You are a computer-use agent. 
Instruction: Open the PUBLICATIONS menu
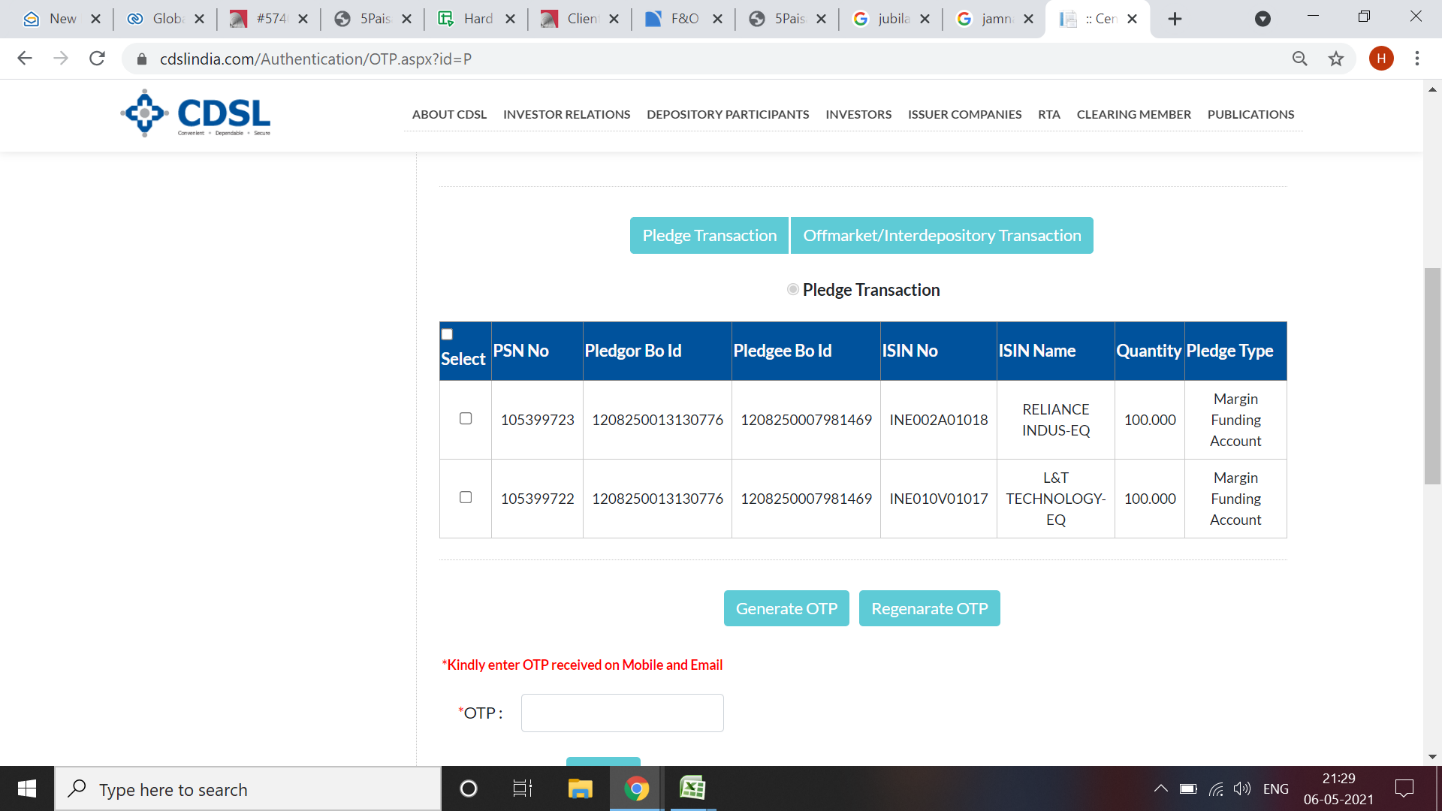pyautogui.click(x=1251, y=114)
